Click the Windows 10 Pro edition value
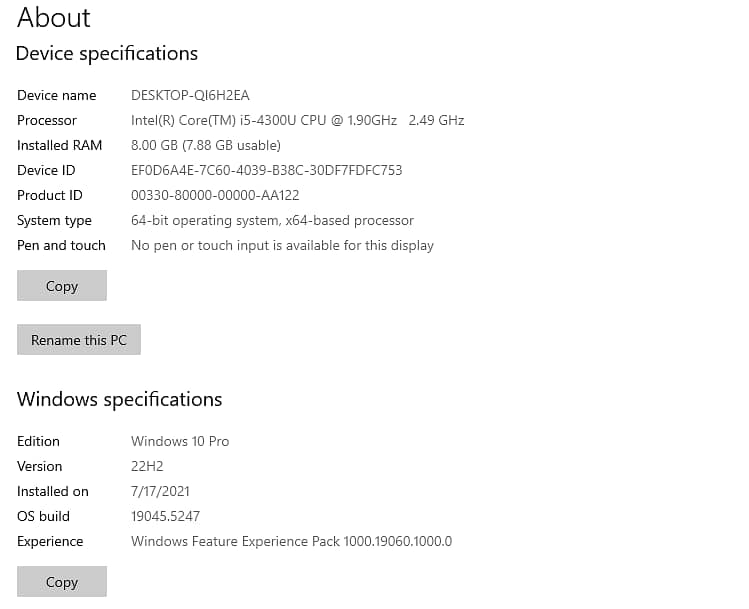749x609 pixels. point(180,442)
